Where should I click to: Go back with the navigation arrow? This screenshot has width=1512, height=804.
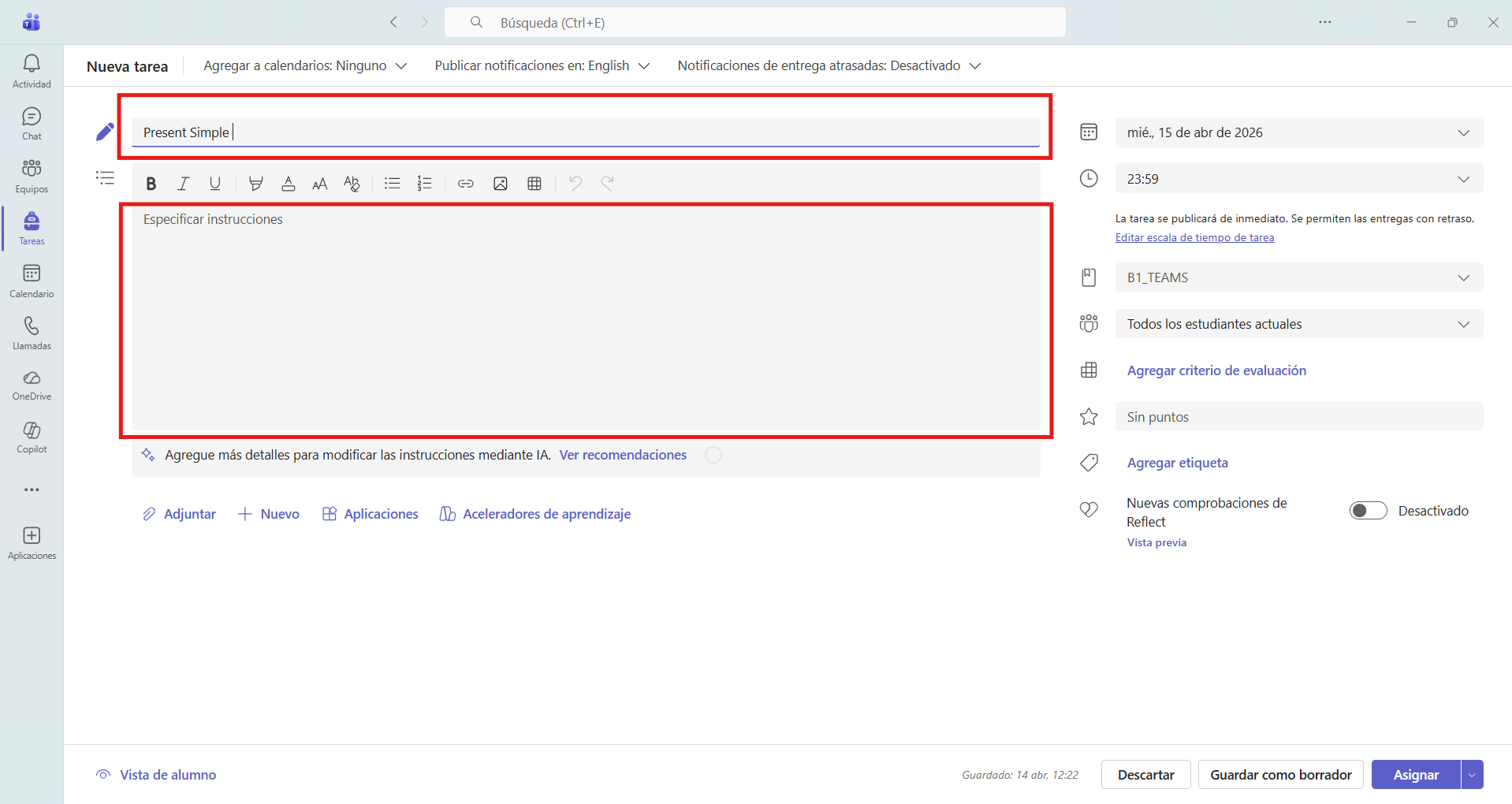(x=393, y=22)
